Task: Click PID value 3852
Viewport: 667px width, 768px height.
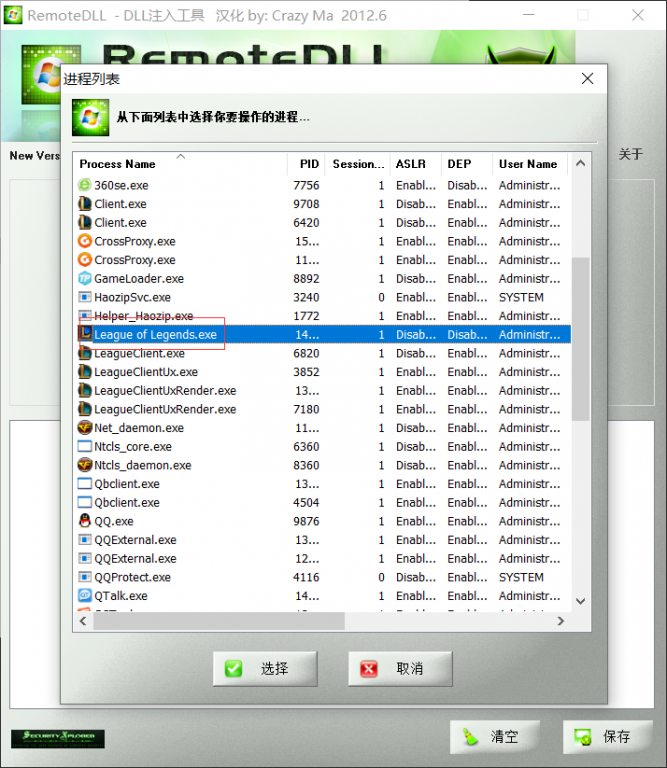Action: (306, 372)
